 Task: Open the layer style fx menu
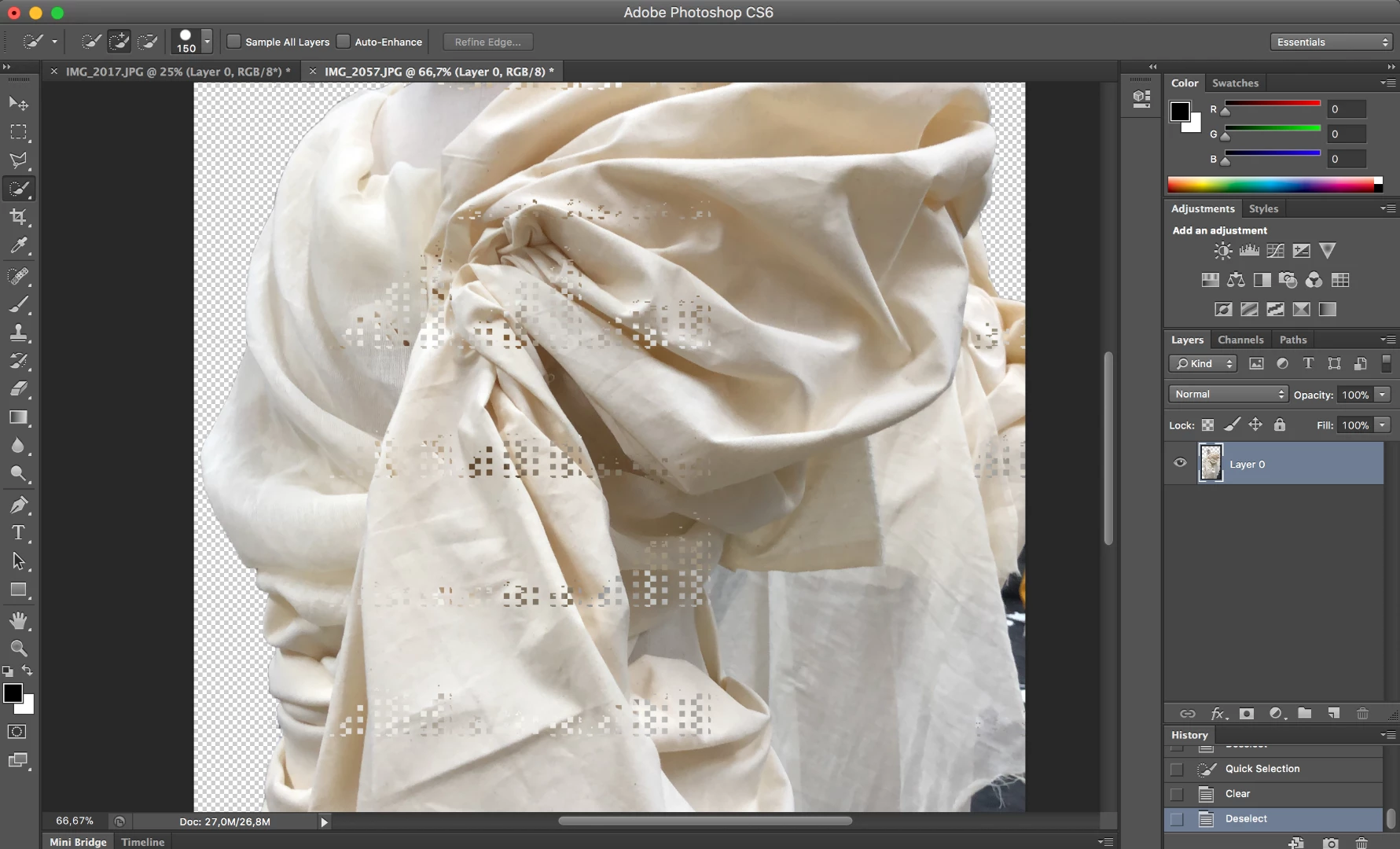coord(1218,713)
